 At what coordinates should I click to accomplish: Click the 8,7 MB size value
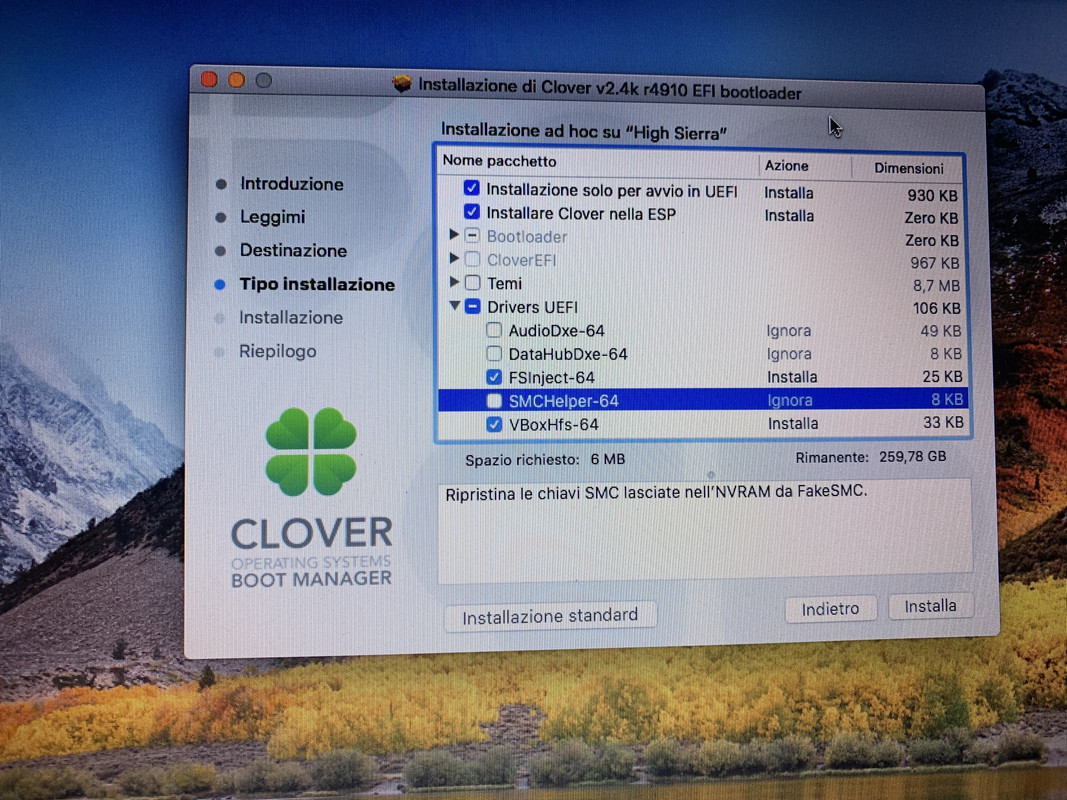point(936,286)
